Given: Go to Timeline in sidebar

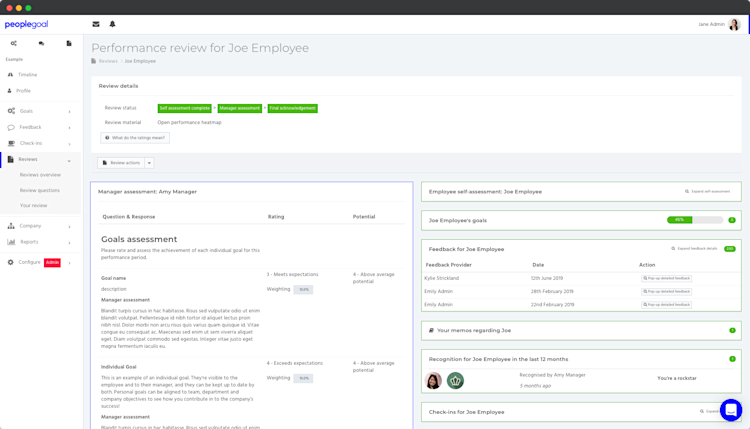Looking at the screenshot, I should [x=27, y=75].
